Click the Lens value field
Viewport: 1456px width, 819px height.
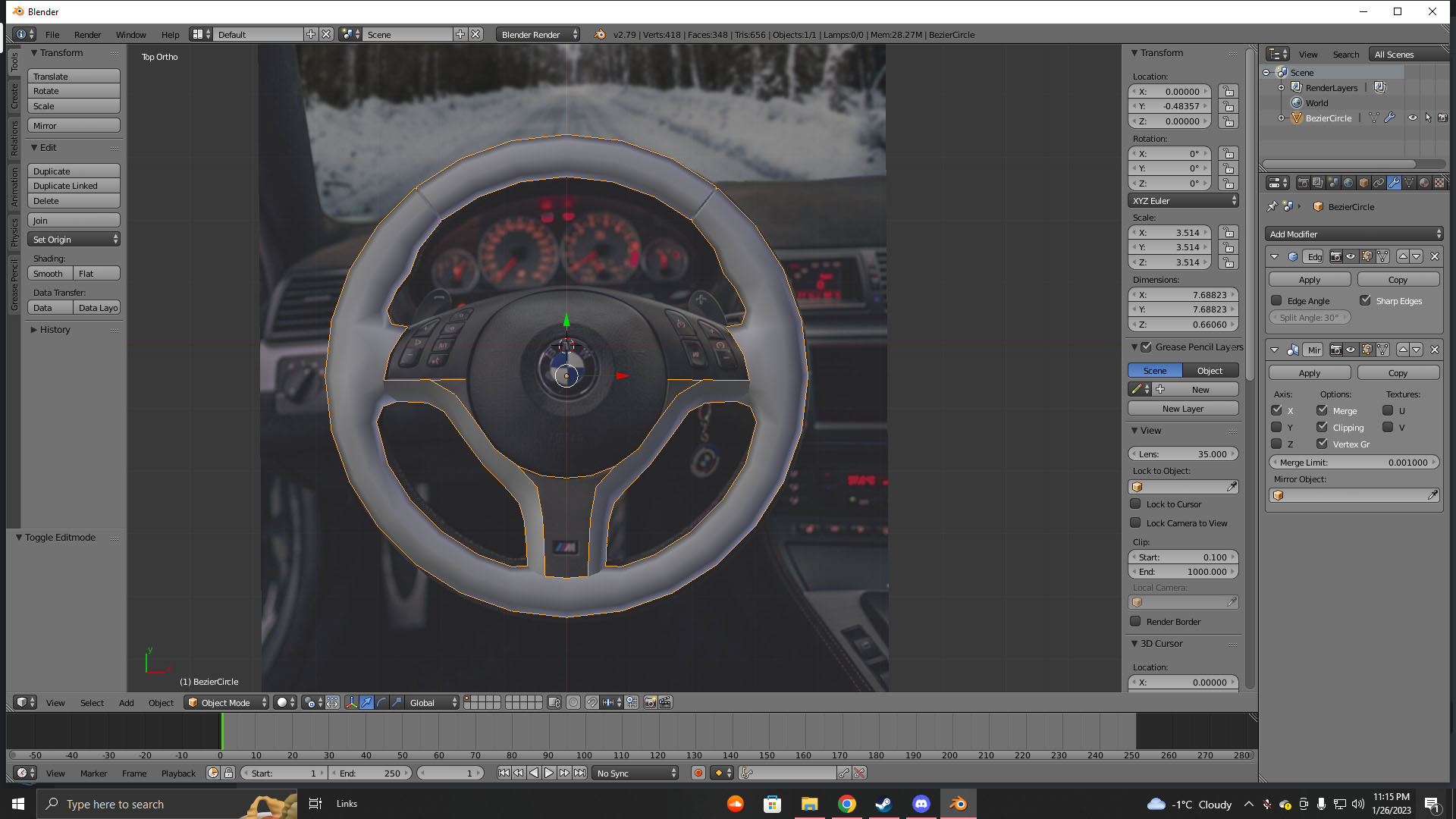pyautogui.click(x=1182, y=453)
